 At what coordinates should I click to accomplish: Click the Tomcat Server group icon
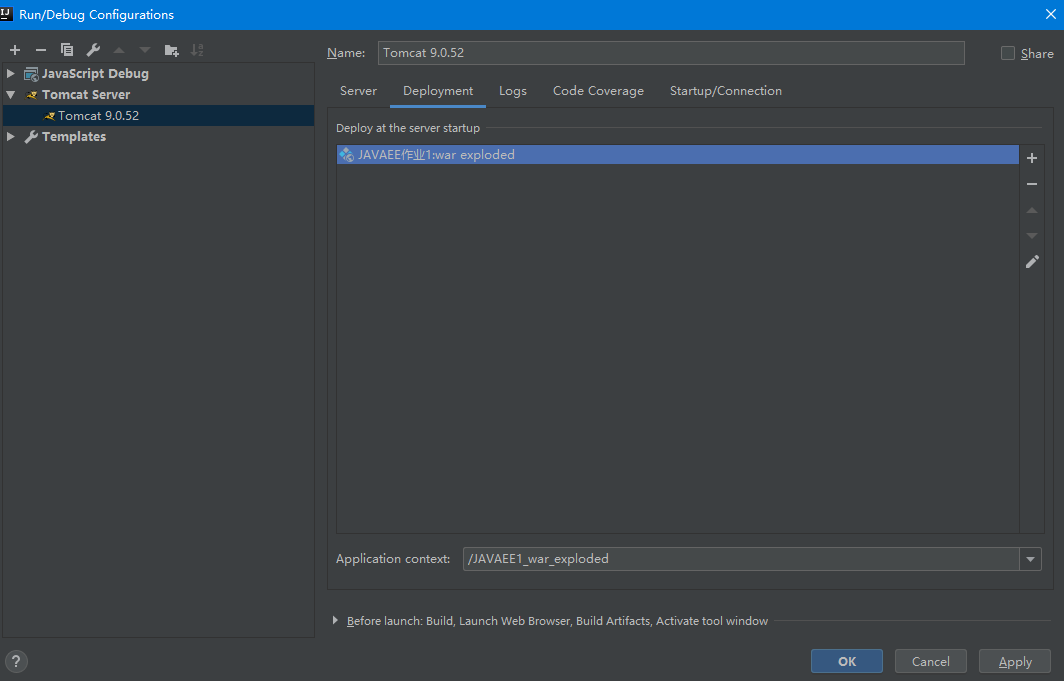tap(31, 95)
